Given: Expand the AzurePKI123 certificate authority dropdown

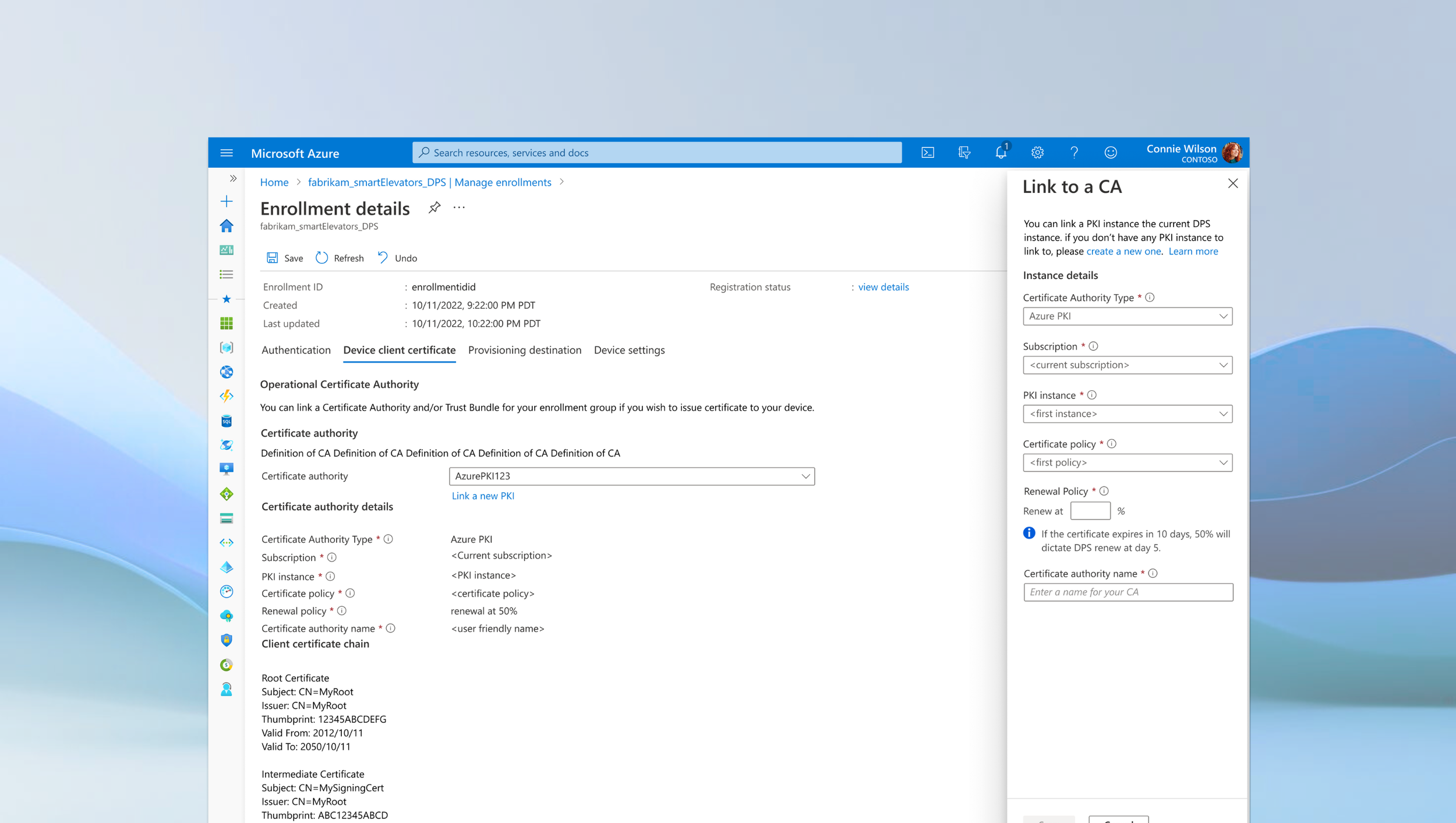Looking at the screenshot, I should click(x=631, y=476).
